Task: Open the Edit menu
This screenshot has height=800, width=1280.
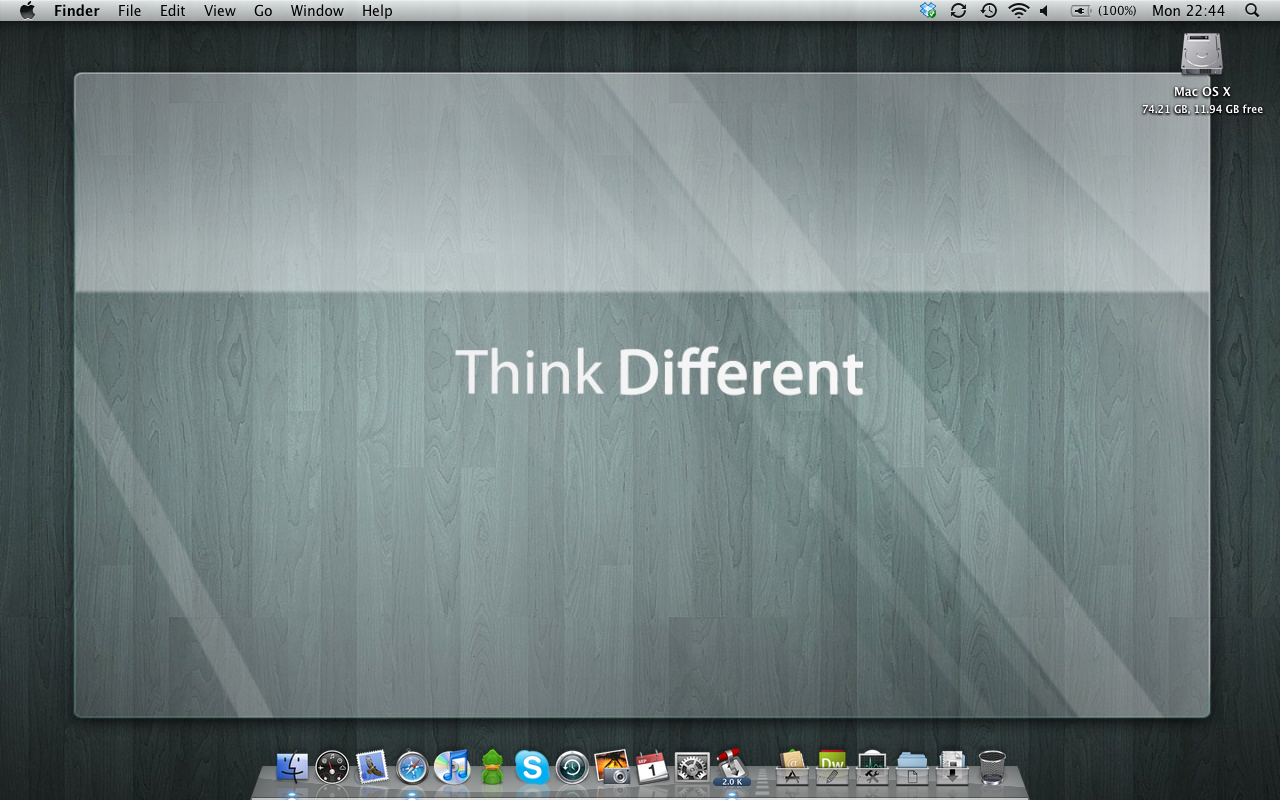Action: point(173,11)
